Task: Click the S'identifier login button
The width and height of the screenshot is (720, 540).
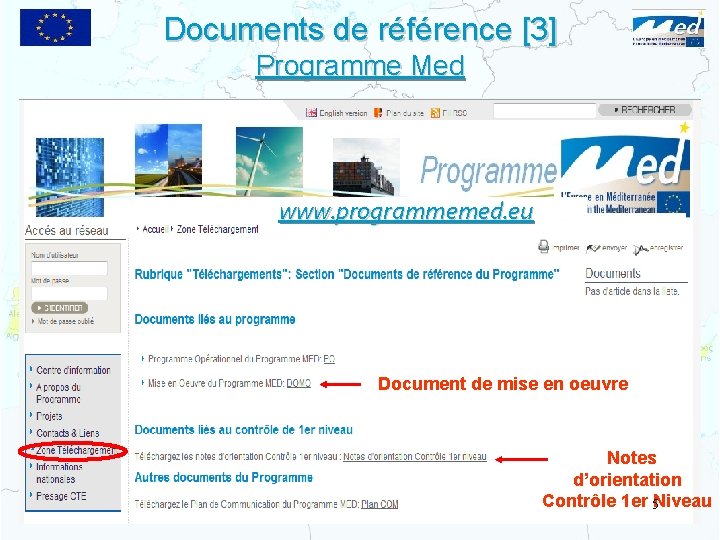Action: click(x=60, y=308)
